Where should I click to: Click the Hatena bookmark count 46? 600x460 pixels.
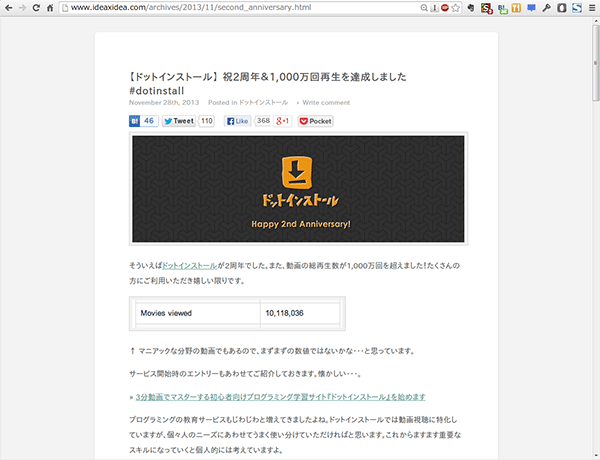(x=149, y=121)
